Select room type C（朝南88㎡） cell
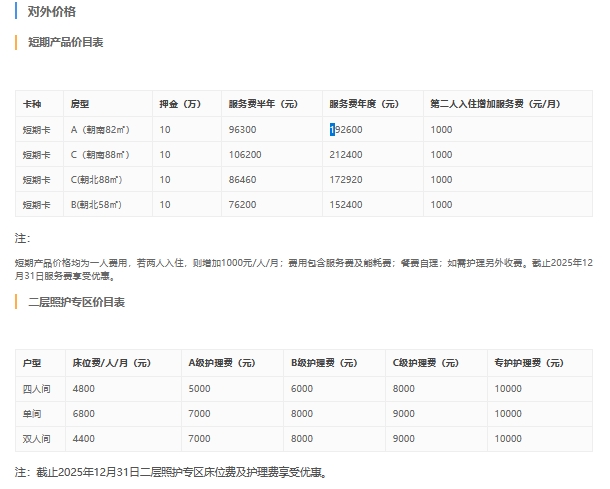 100,154
